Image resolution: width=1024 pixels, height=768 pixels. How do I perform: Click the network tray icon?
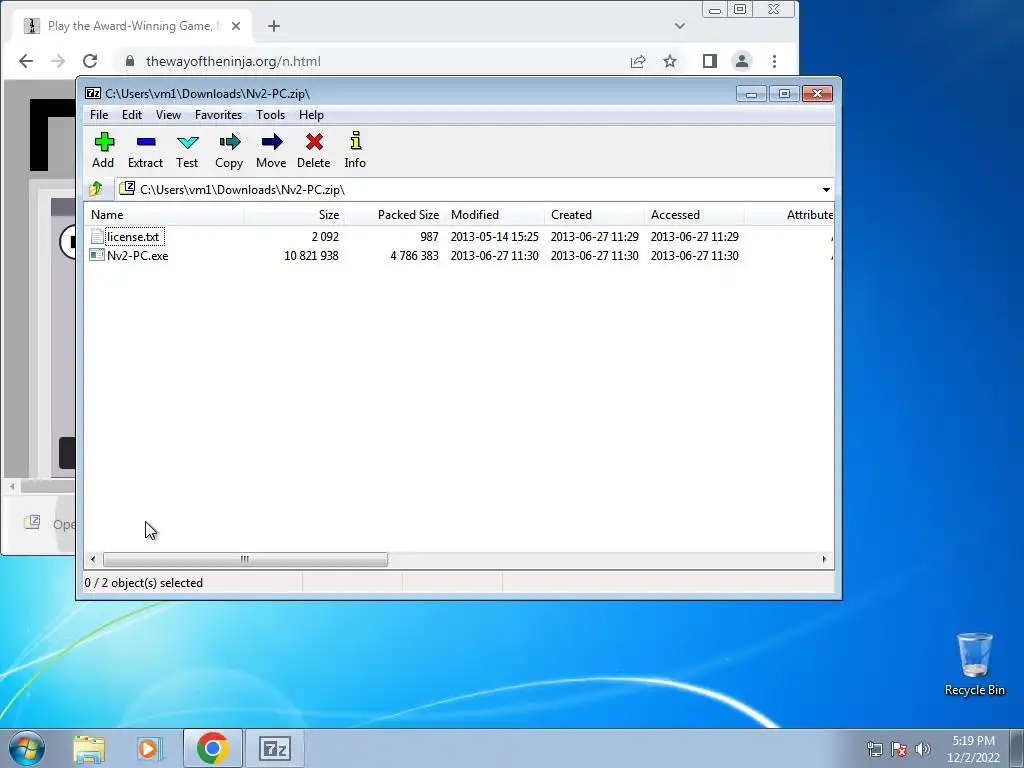tap(874, 749)
